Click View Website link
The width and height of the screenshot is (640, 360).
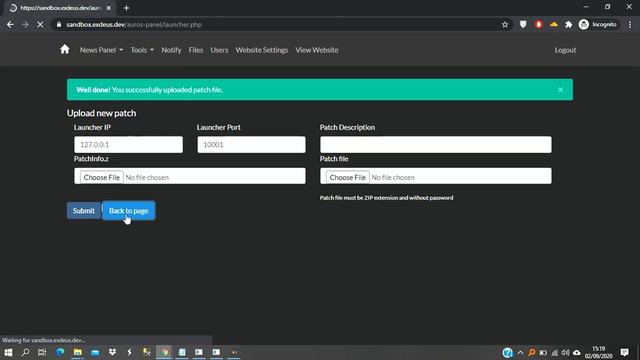(x=317, y=50)
